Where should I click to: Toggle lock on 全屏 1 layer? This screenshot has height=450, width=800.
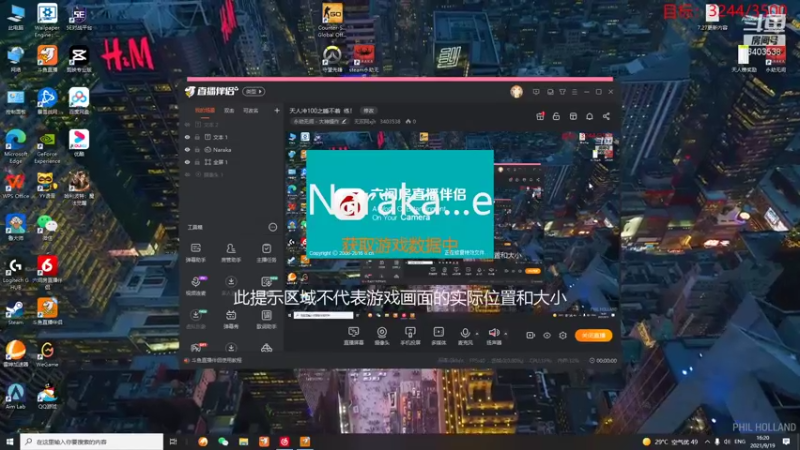(x=197, y=162)
